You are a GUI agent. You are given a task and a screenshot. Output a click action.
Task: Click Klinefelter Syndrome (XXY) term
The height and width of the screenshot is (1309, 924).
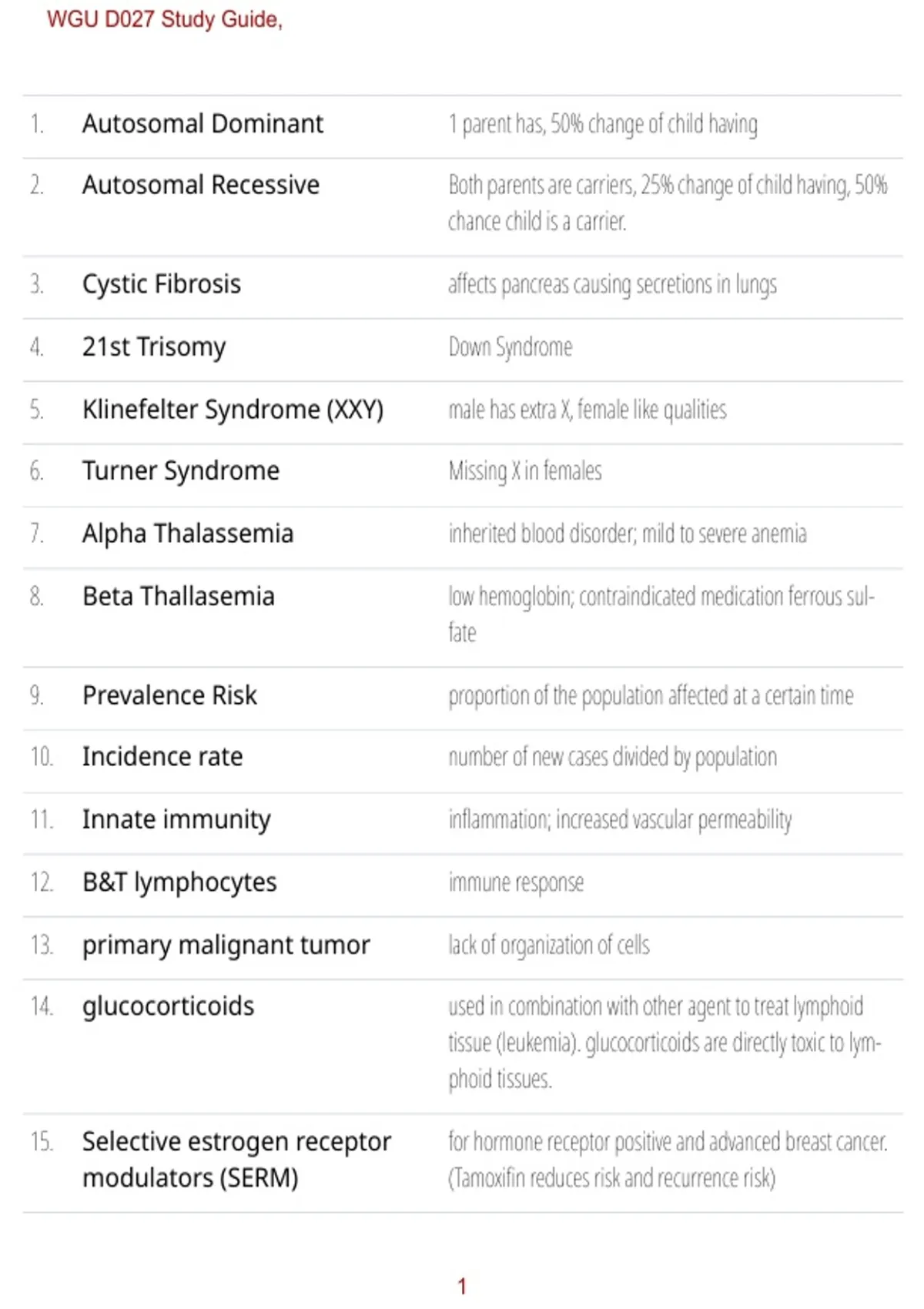[x=233, y=410]
